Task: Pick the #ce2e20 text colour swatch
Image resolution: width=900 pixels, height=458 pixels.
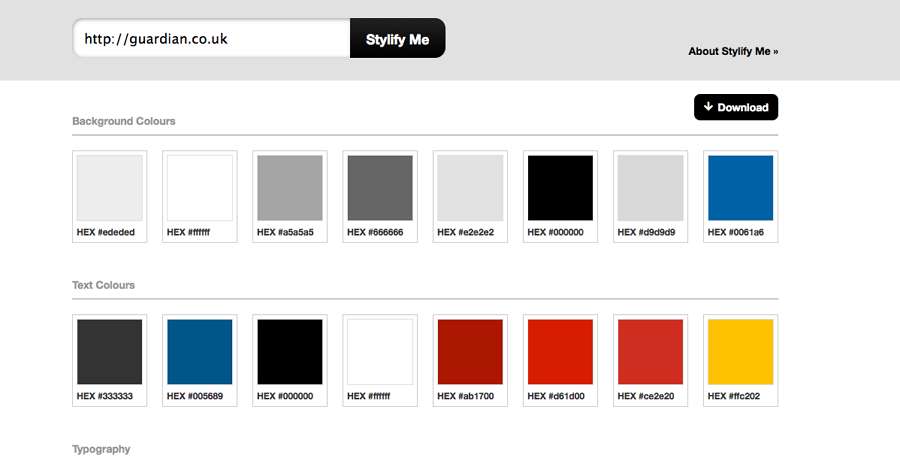Action: [x=650, y=360]
